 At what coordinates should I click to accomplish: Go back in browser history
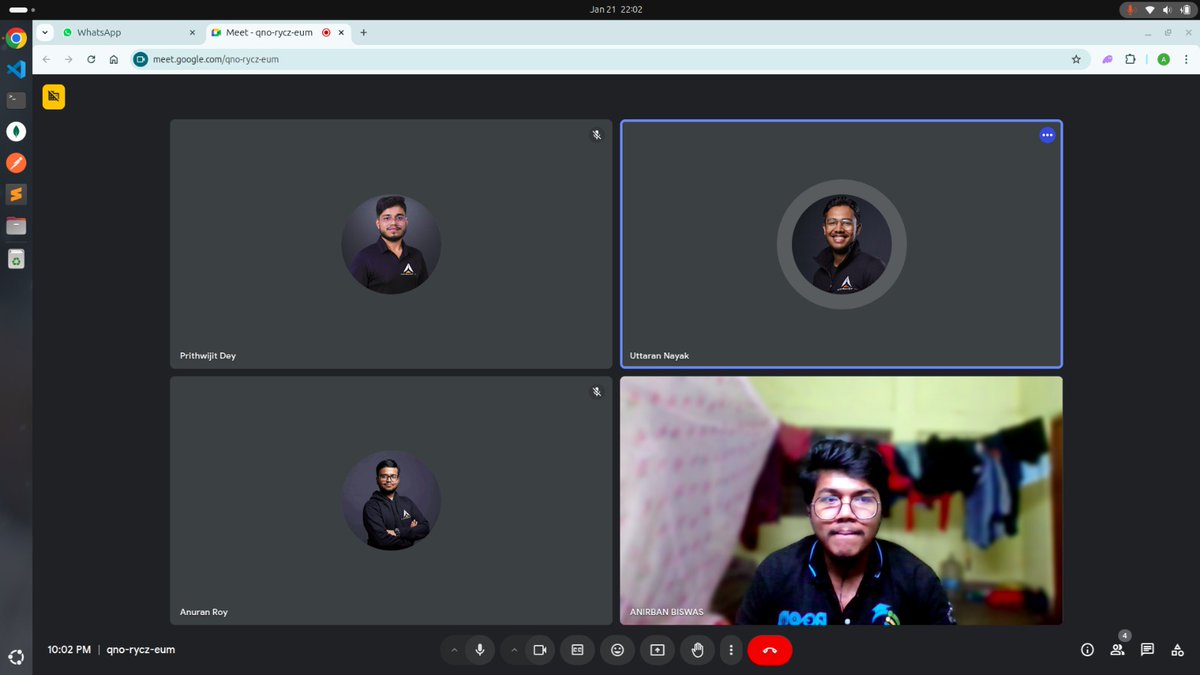(x=46, y=59)
